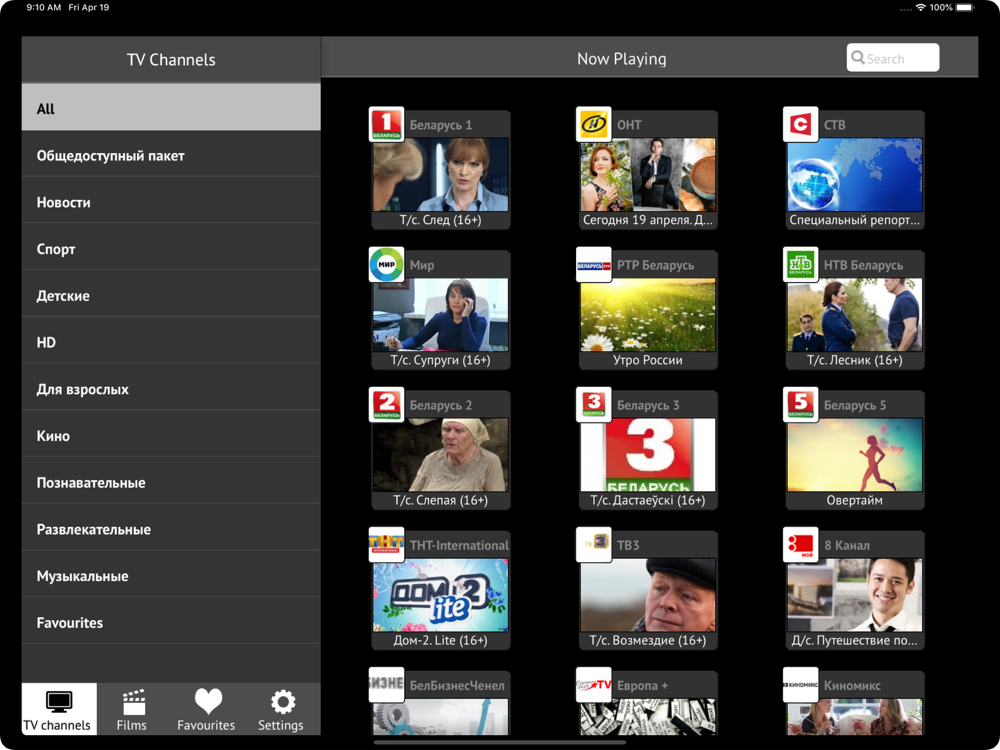Choose the HD category
The image size is (1000, 750).
point(171,342)
